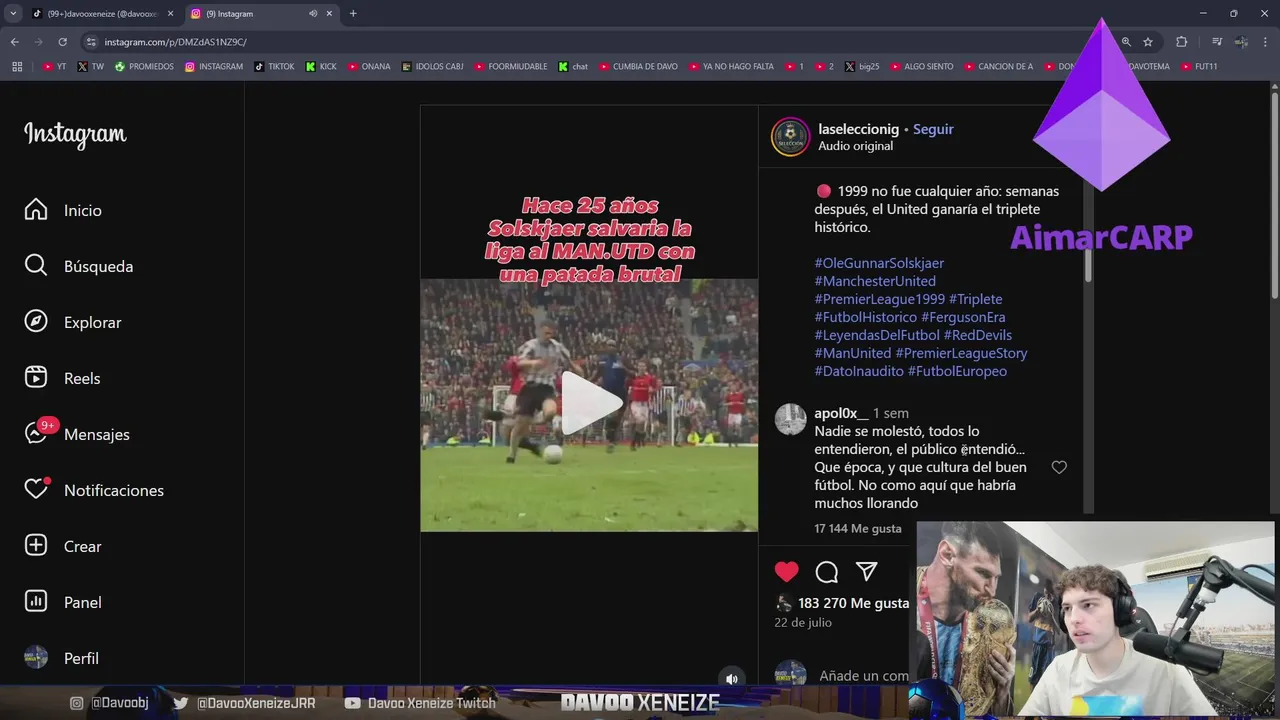This screenshot has width=1280, height=720.
Task: Open hashtag #FutbolEuropeo
Action: (957, 371)
